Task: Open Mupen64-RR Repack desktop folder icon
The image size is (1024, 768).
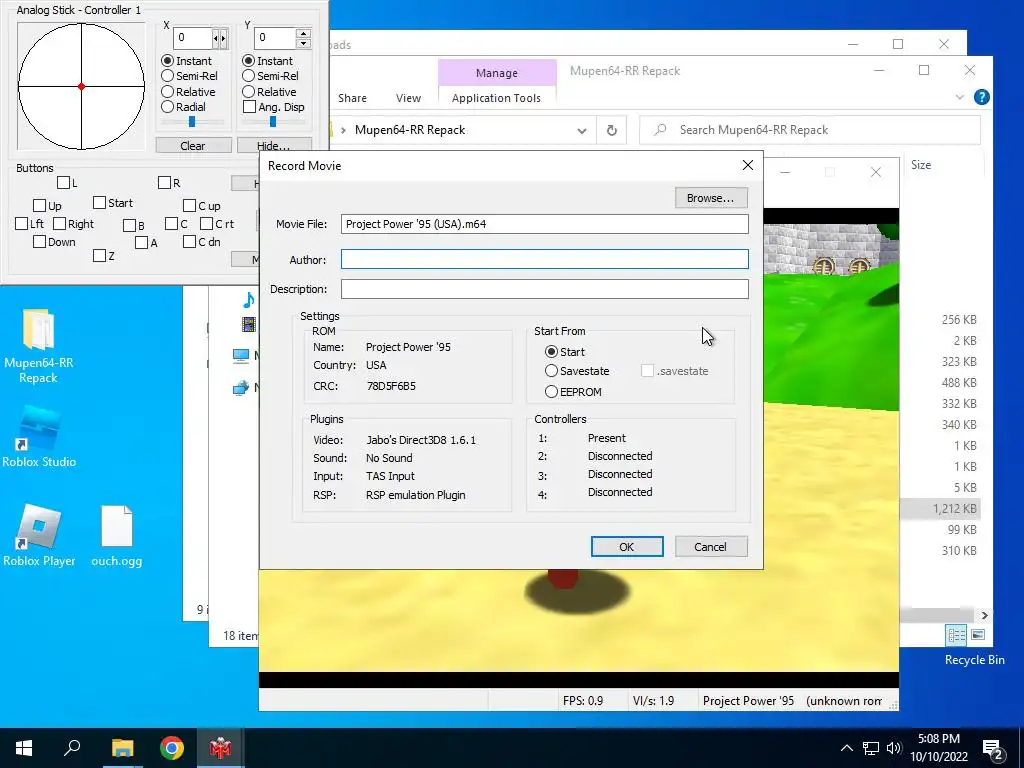Action: click(39, 346)
